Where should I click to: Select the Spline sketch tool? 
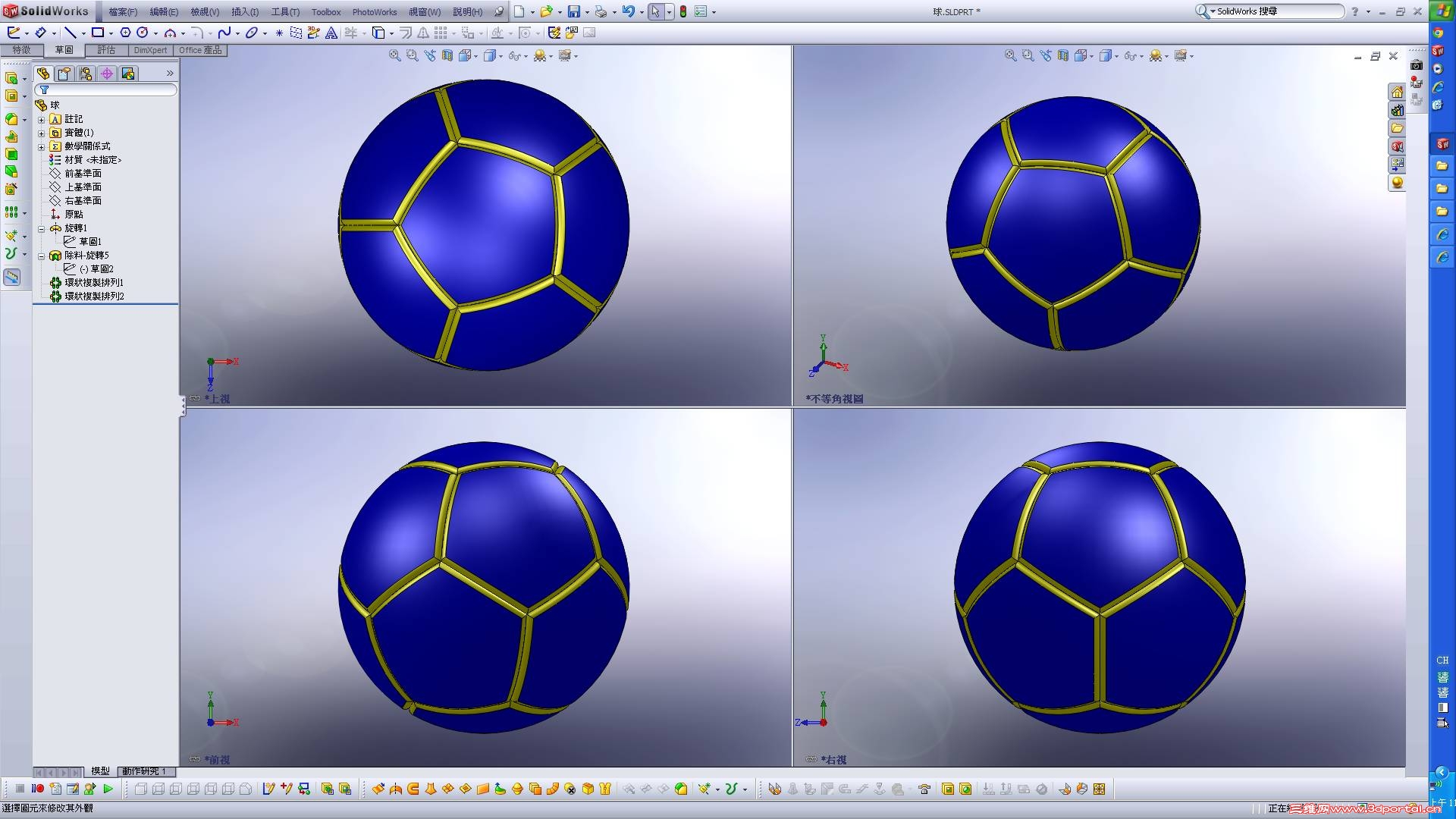click(x=224, y=33)
